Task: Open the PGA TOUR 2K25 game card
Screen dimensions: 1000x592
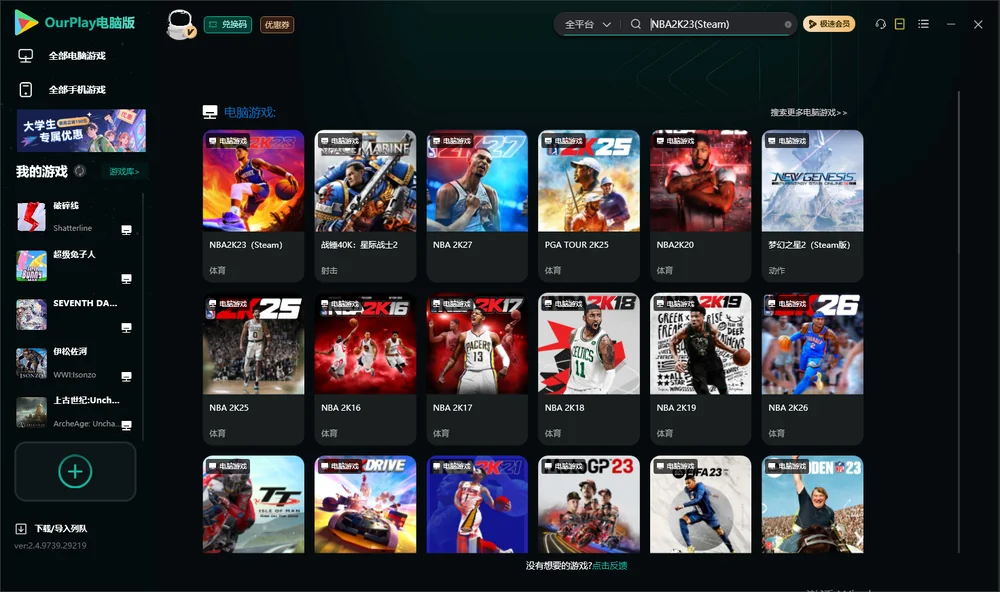Action: tap(589, 205)
